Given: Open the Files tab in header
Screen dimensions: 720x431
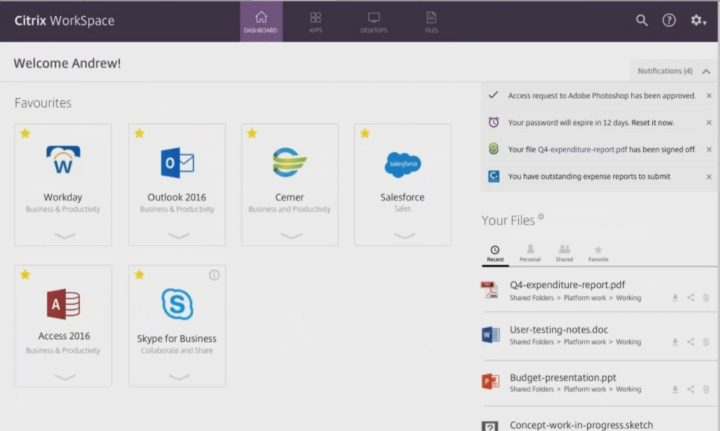Looking at the screenshot, I should tap(431, 21).
